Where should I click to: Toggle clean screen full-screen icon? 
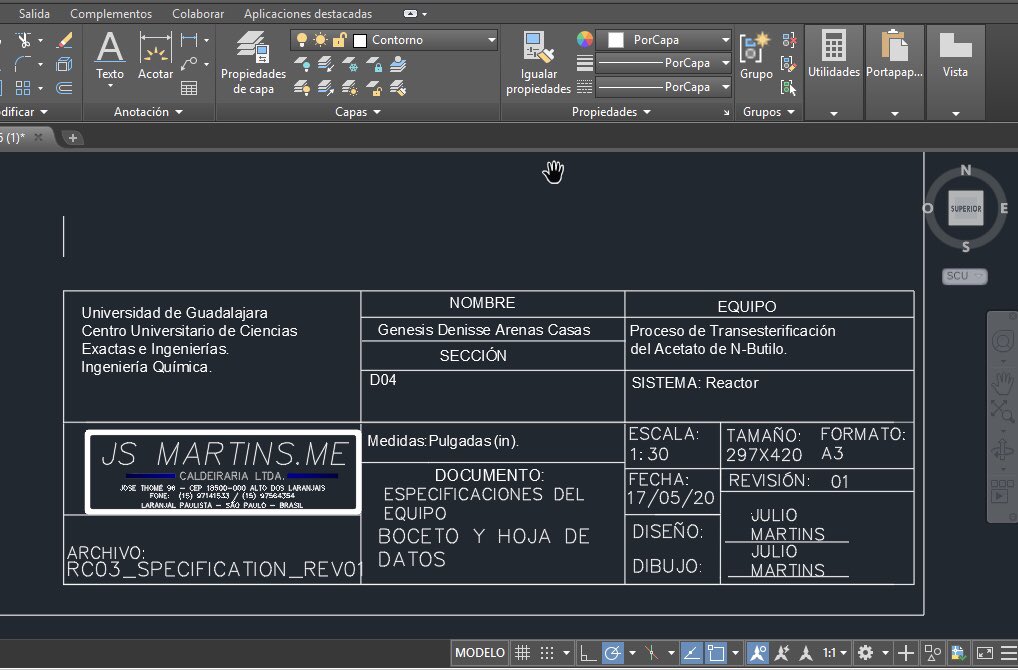(x=984, y=652)
